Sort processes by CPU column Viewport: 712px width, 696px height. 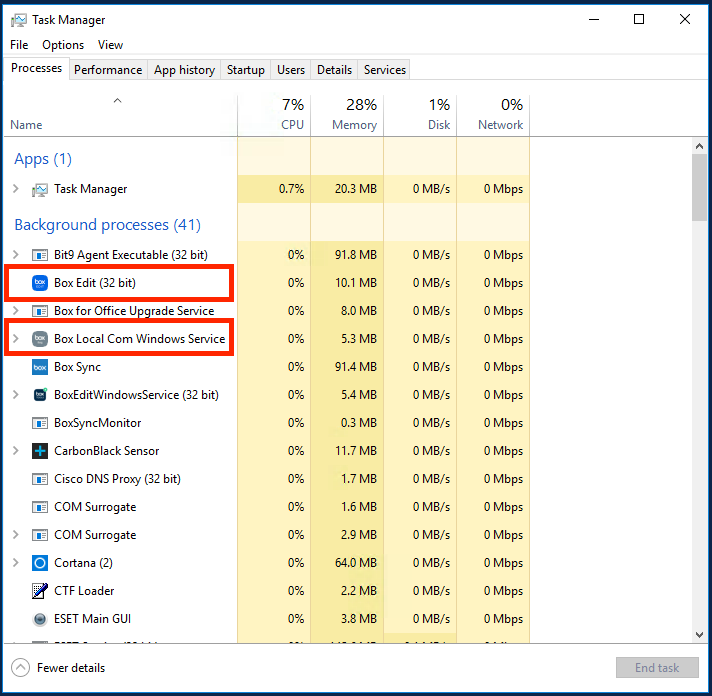[x=274, y=115]
